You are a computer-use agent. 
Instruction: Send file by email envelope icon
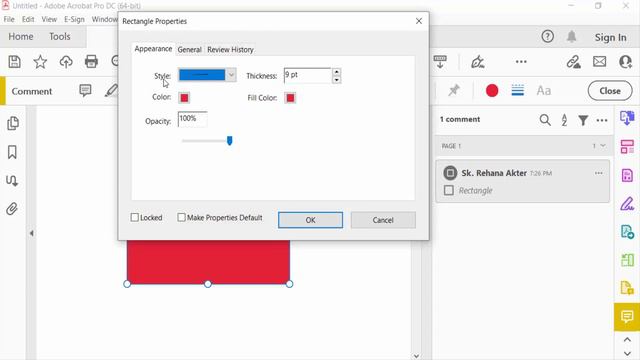click(x=599, y=62)
